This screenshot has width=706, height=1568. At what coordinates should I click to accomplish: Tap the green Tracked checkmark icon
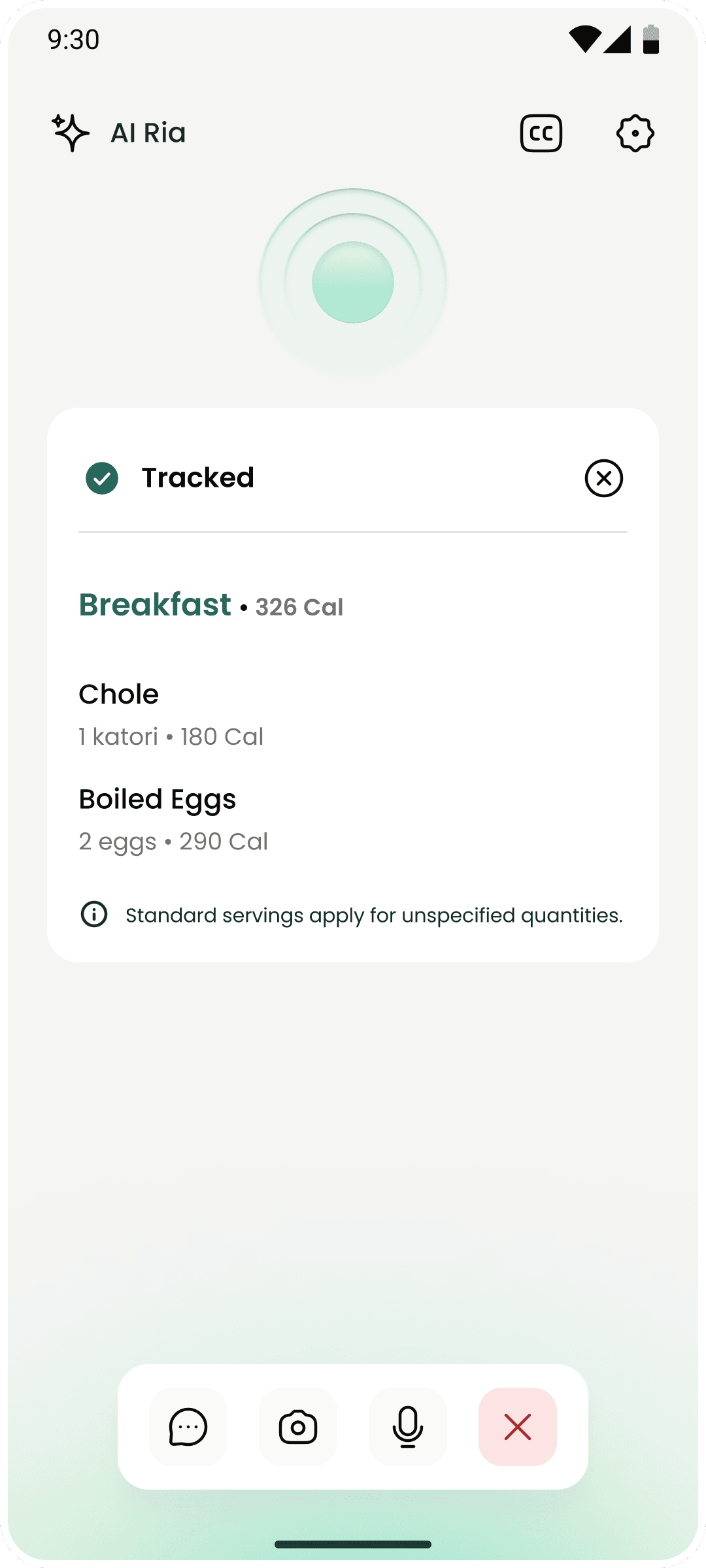point(102,478)
